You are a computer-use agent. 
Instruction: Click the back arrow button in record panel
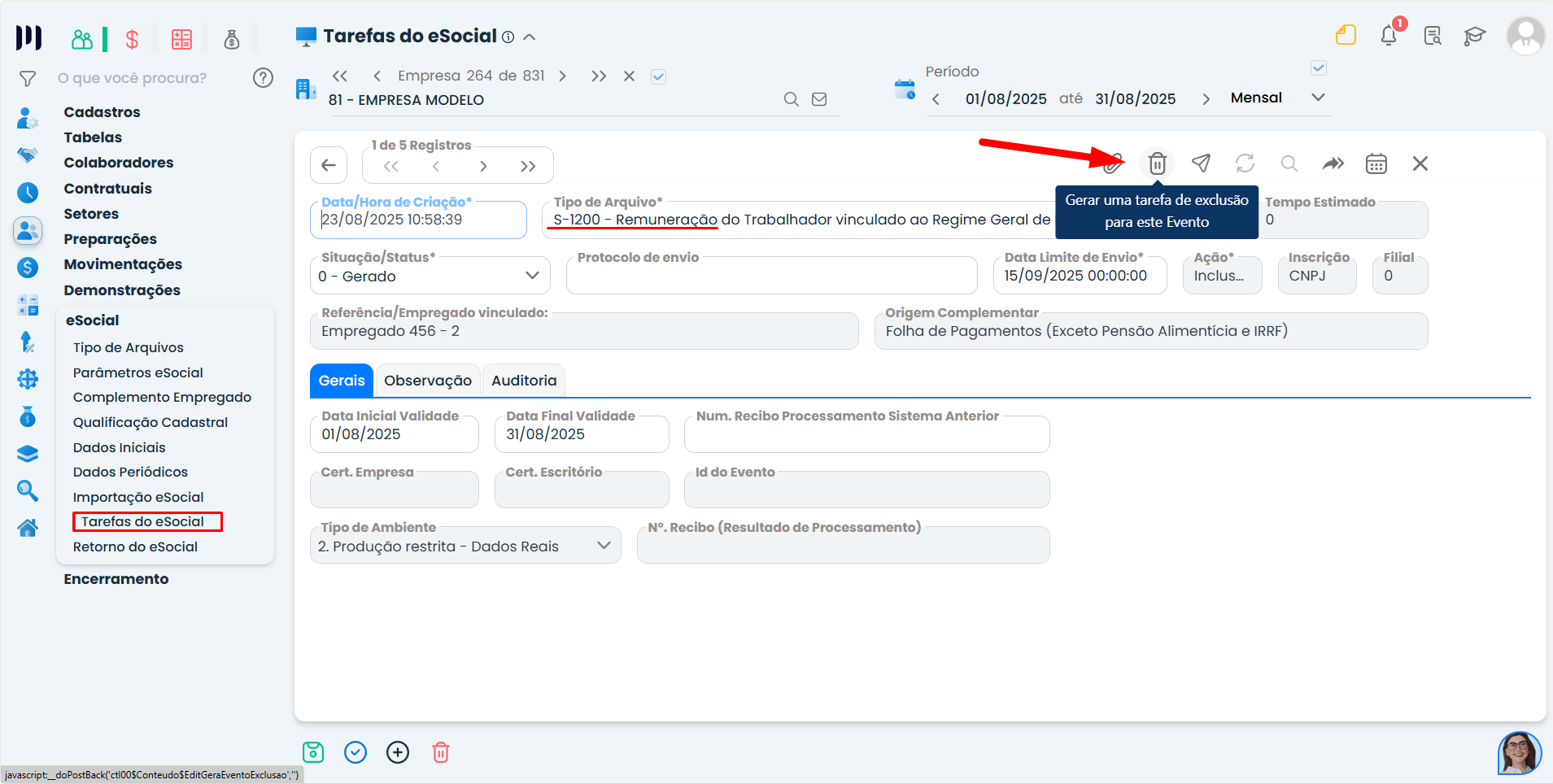pos(329,166)
